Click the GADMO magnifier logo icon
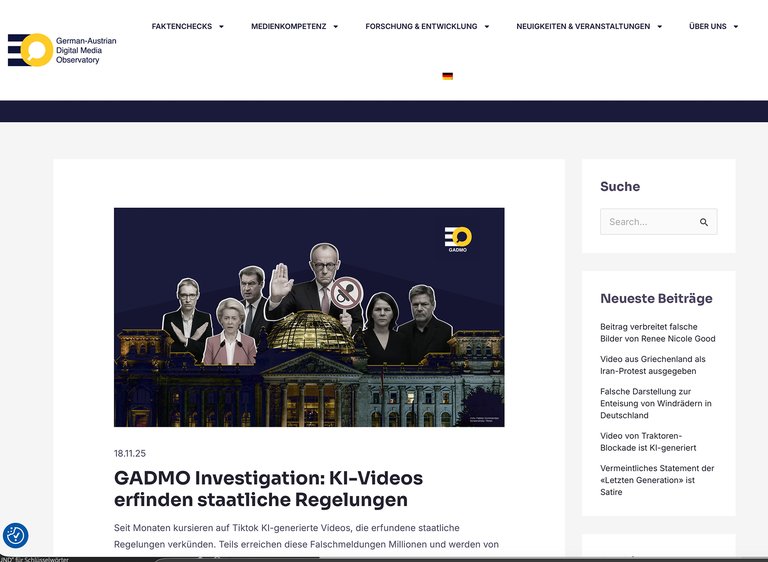 tap(30, 50)
